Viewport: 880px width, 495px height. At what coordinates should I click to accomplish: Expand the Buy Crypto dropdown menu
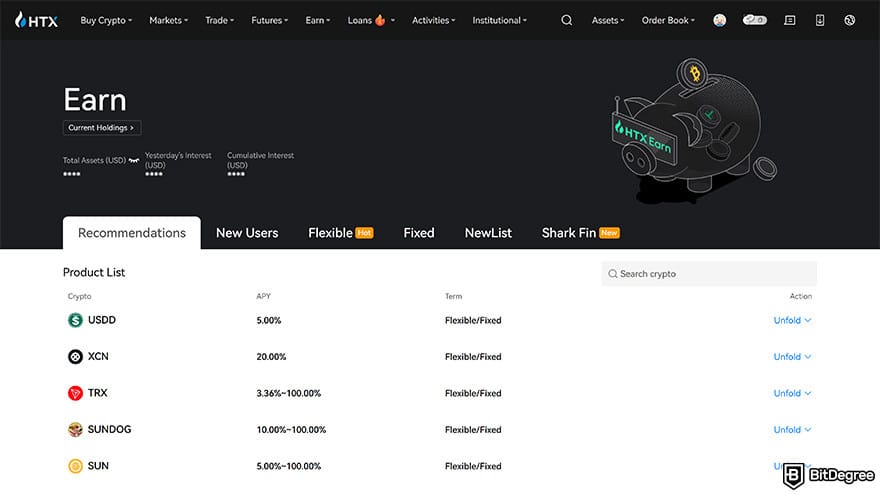106,20
